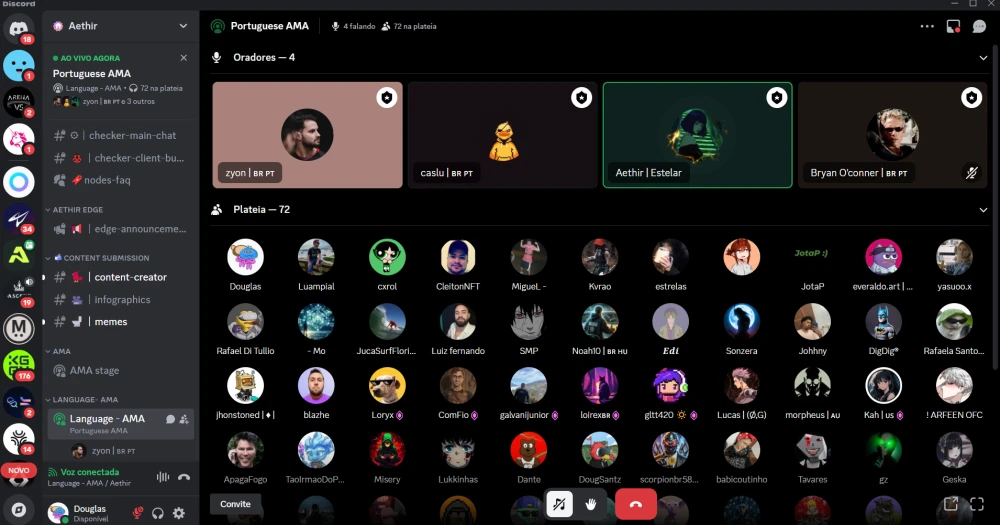Disconnect voice via phone icon near Voz conectada
This screenshot has width=1000, height=525.
coord(184,477)
